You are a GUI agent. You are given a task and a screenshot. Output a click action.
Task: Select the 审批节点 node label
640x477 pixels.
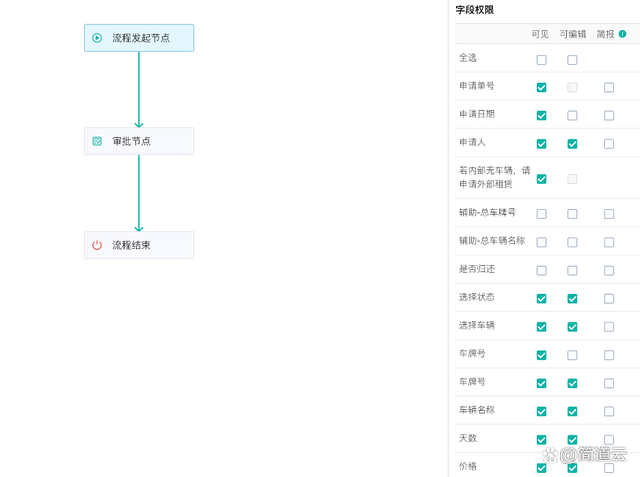(131, 141)
